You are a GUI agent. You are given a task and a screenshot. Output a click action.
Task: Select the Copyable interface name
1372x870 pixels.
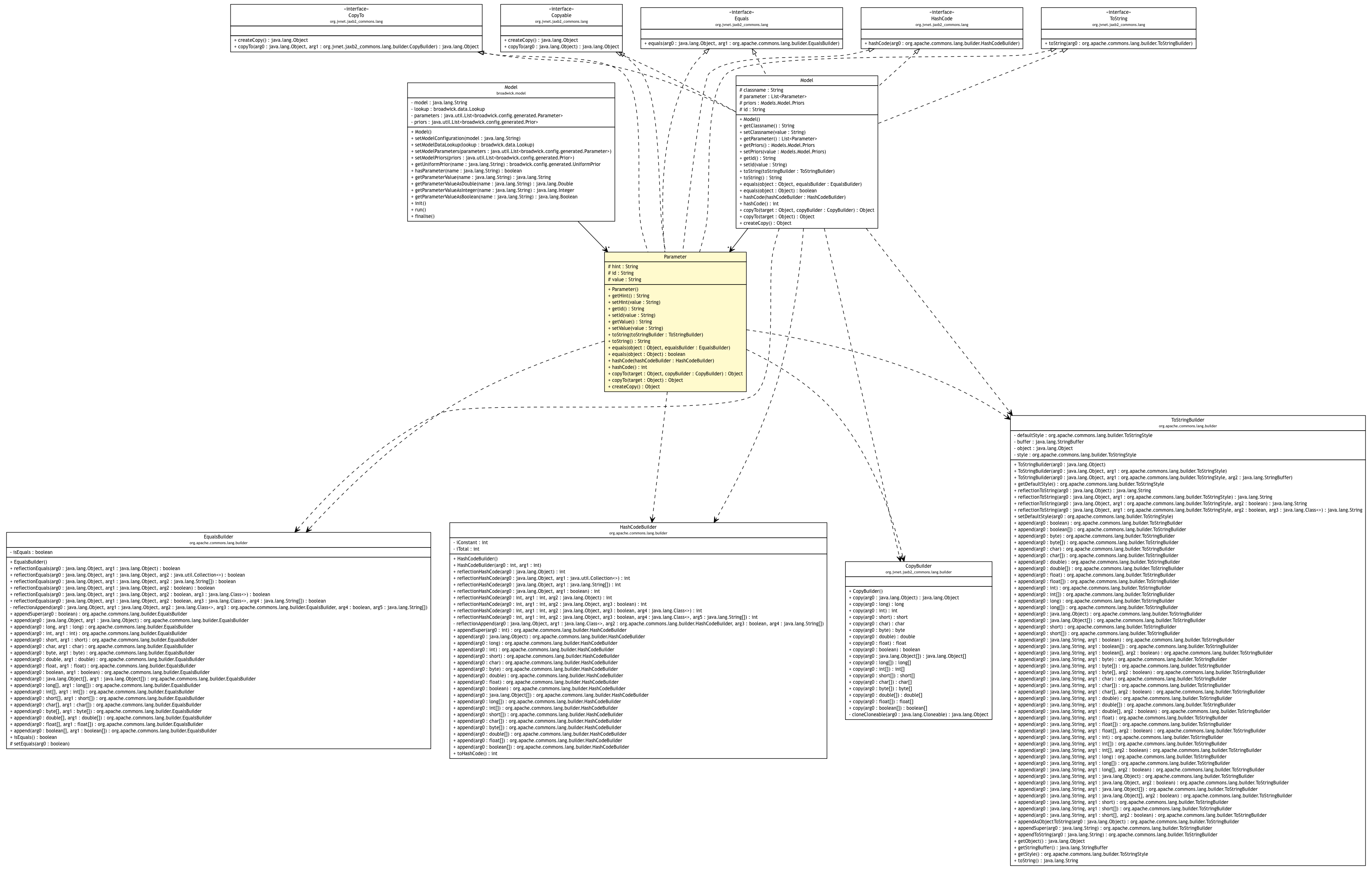pos(561,15)
